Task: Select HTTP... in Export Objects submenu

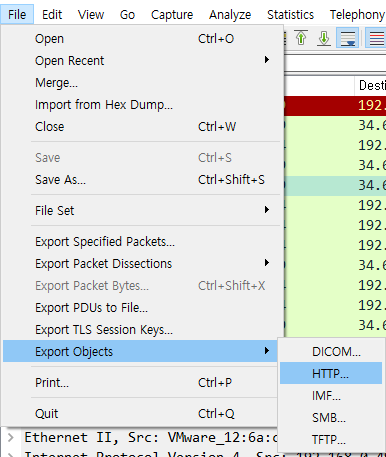Action: [331, 373]
